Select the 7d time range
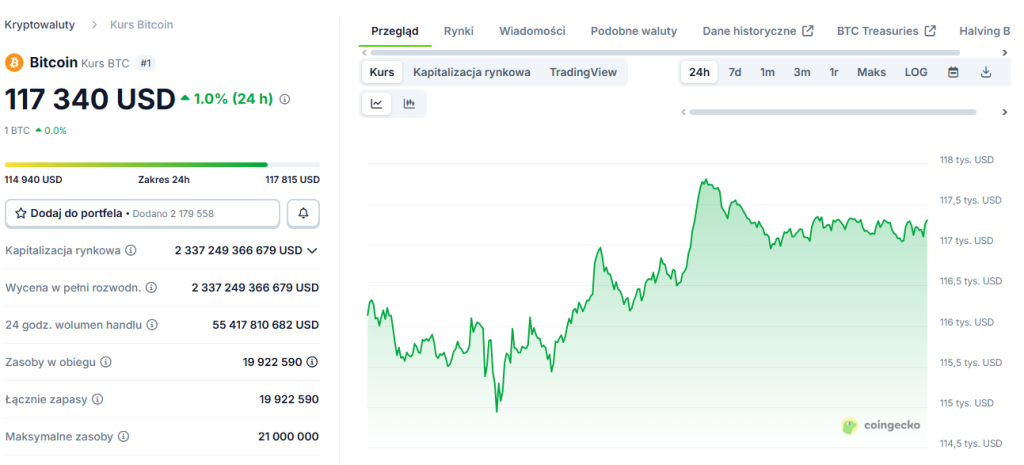Viewport: 1024px width, 465px height. [734, 72]
